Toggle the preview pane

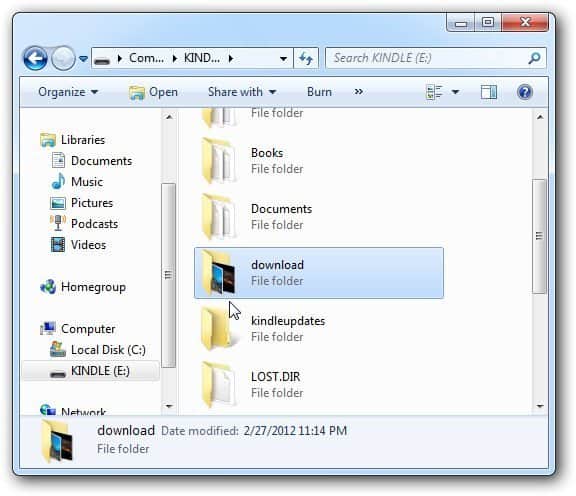point(489,92)
